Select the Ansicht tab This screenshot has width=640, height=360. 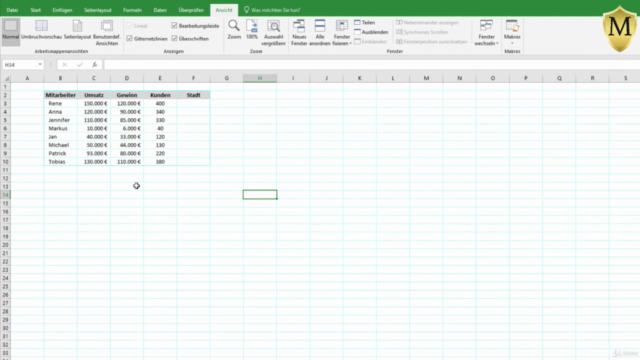click(x=224, y=10)
